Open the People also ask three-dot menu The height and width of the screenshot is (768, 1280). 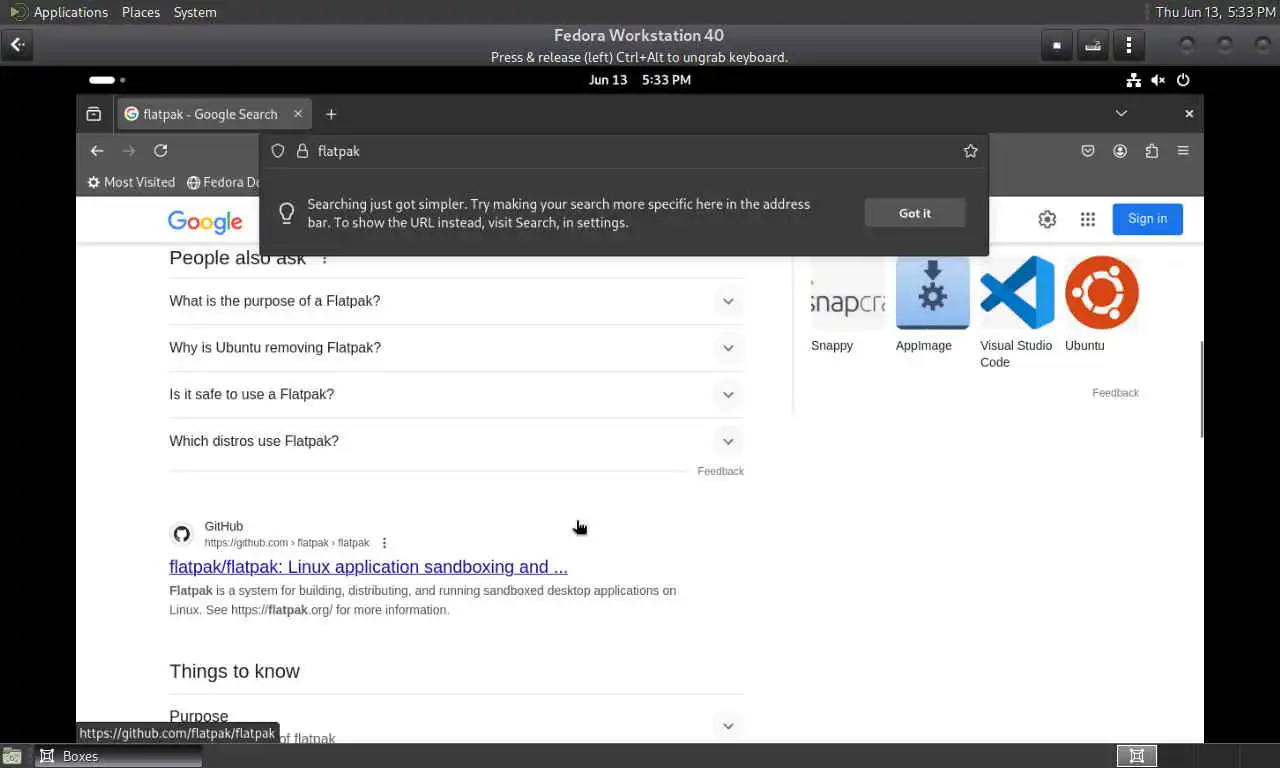pyautogui.click(x=324, y=259)
